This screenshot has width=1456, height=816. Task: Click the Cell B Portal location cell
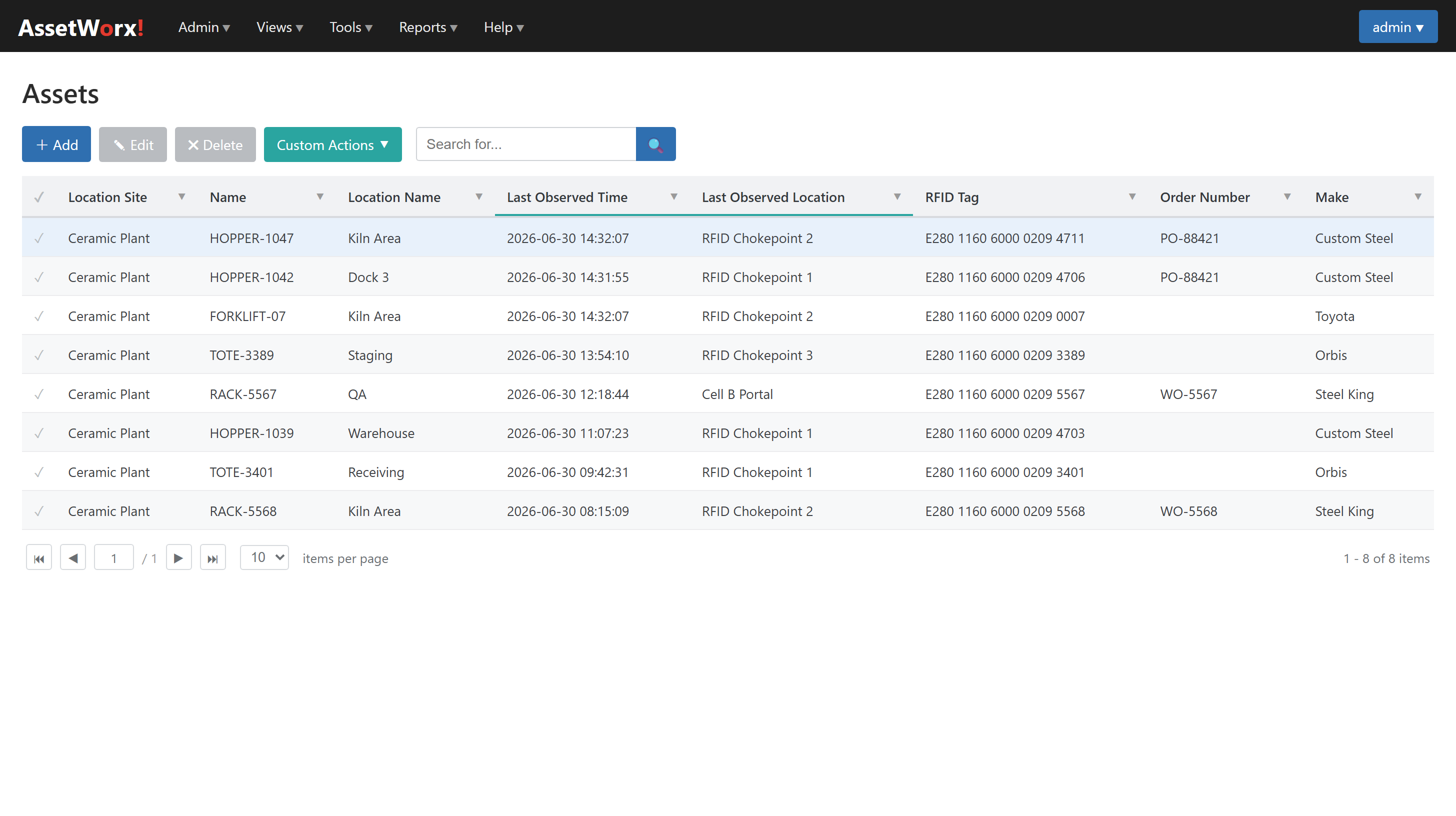737,394
